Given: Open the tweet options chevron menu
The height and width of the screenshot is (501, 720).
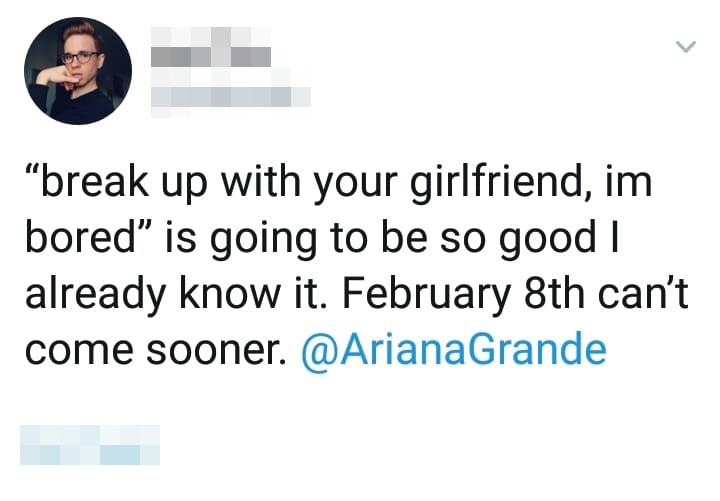Looking at the screenshot, I should [685, 47].
